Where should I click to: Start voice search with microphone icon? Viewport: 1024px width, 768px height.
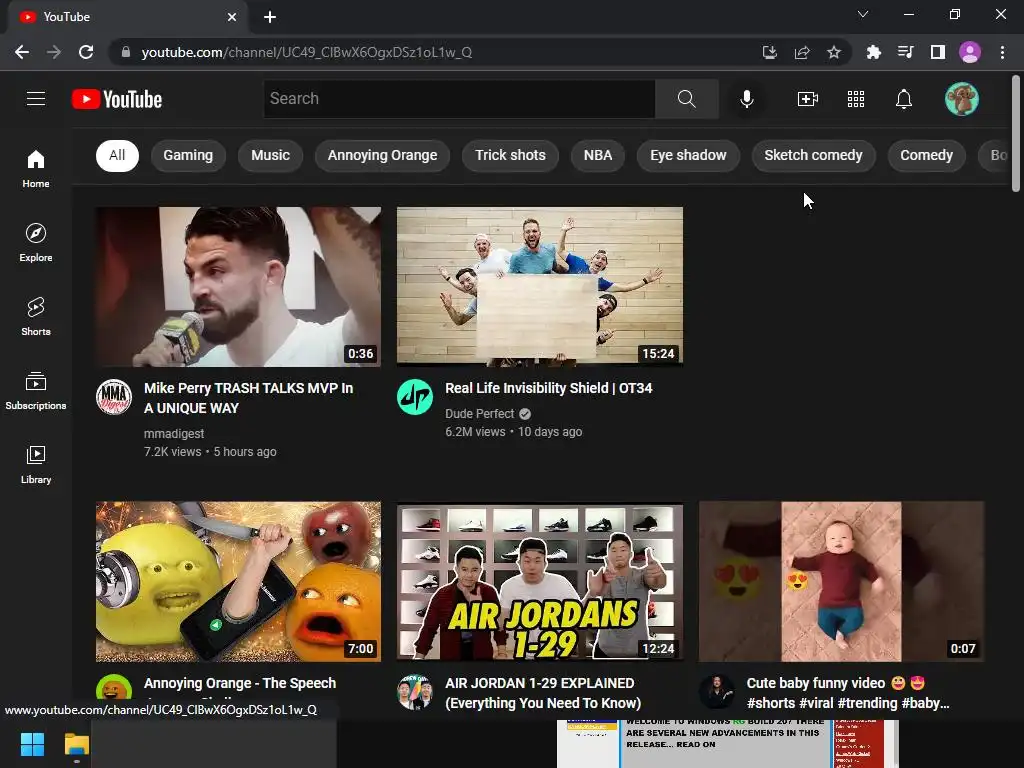[746, 99]
